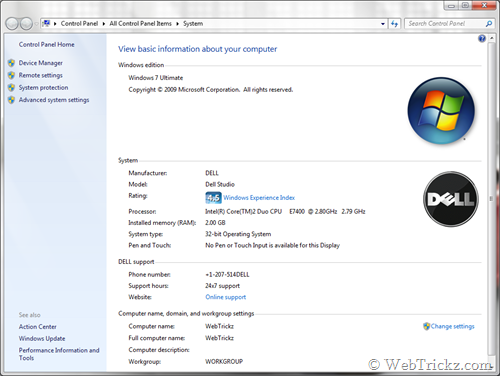Open address bar history dropdown arrow

coord(383,24)
